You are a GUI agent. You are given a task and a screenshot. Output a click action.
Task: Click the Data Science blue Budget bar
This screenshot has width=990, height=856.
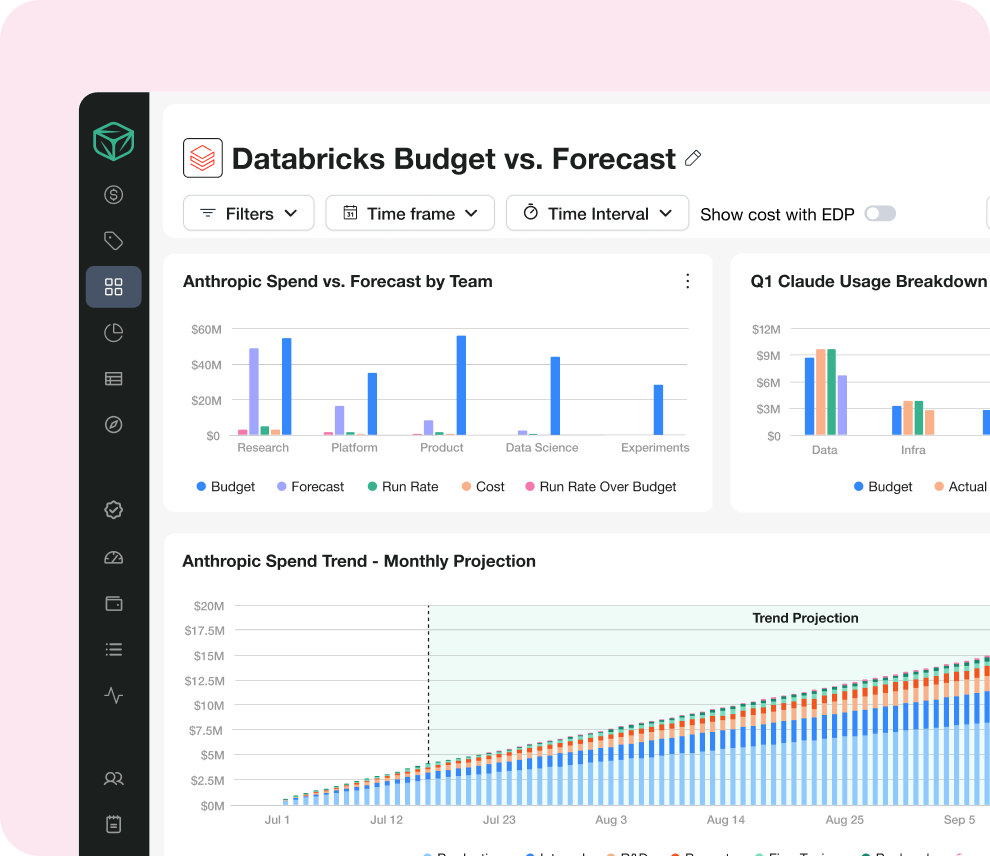pos(555,396)
